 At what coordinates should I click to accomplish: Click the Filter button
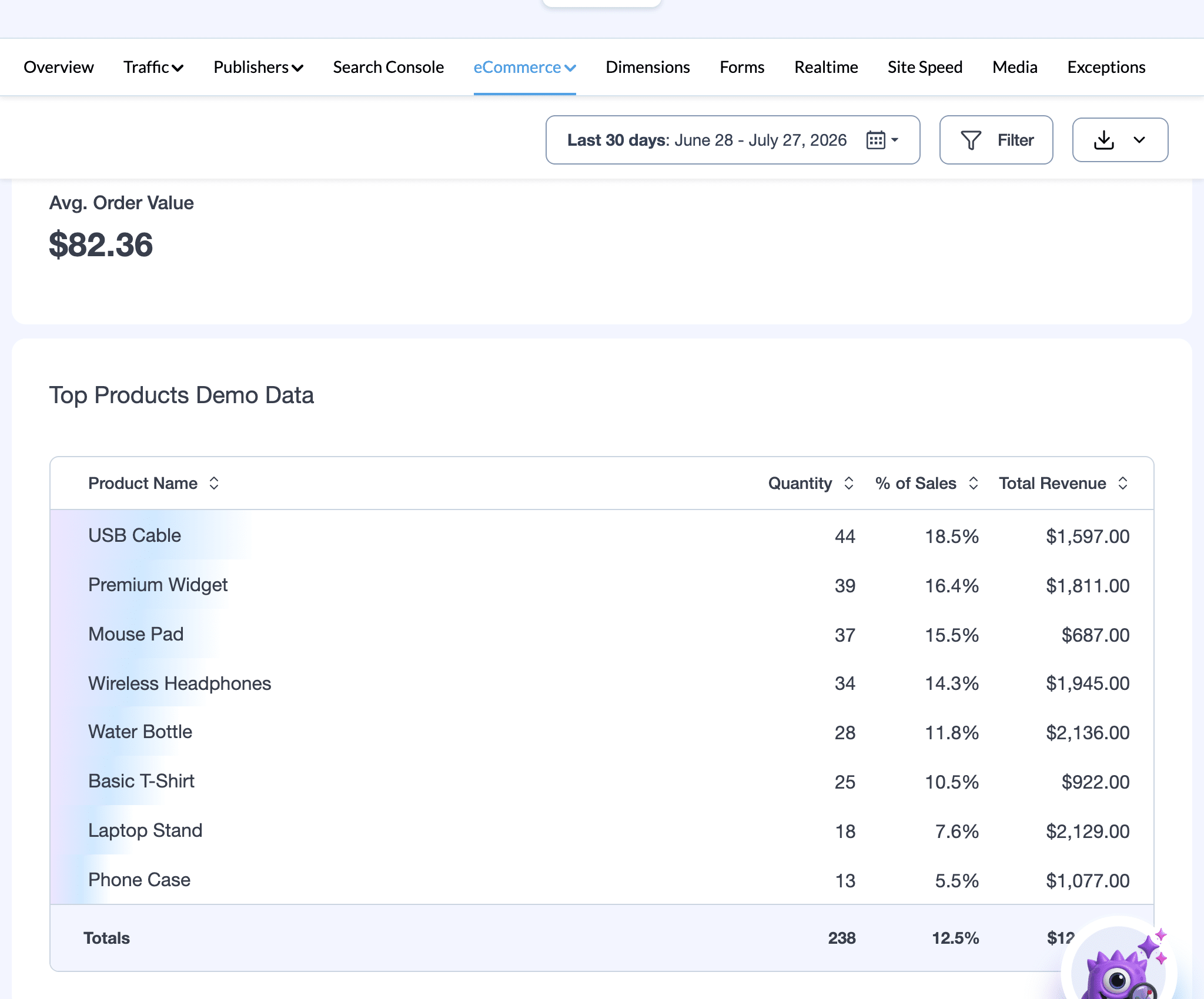[x=996, y=140]
